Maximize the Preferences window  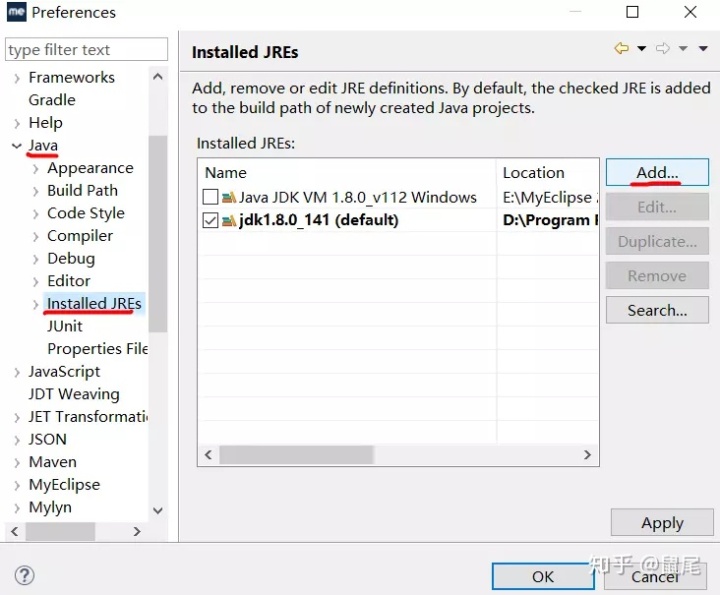click(632, 12)
